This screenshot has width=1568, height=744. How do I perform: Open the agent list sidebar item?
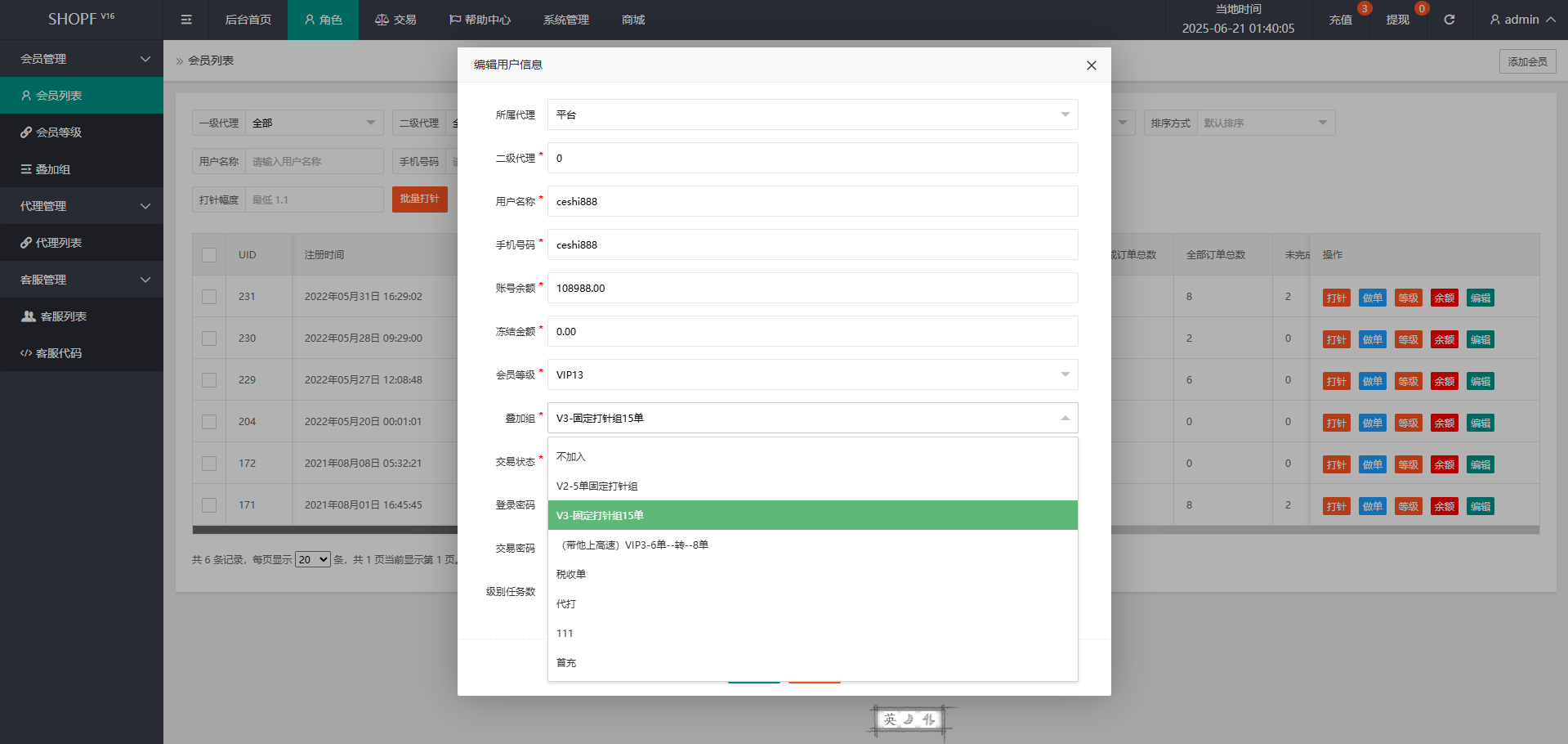tap(59, 243)
